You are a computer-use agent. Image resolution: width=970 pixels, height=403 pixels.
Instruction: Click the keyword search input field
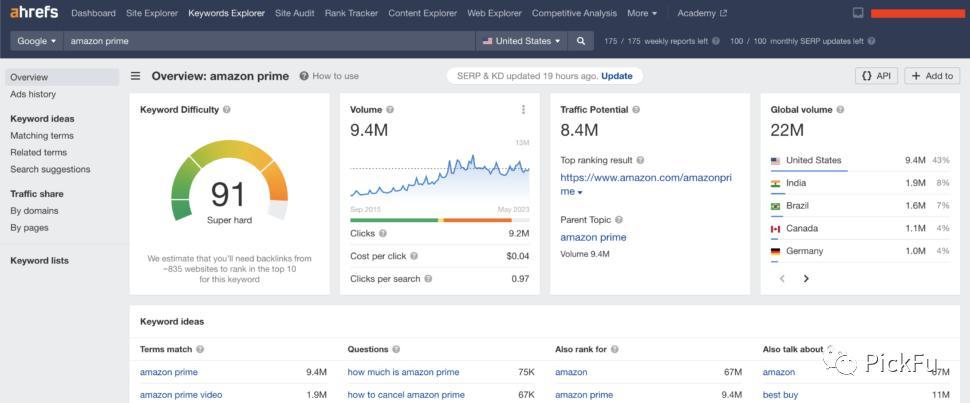pos(269,41)
